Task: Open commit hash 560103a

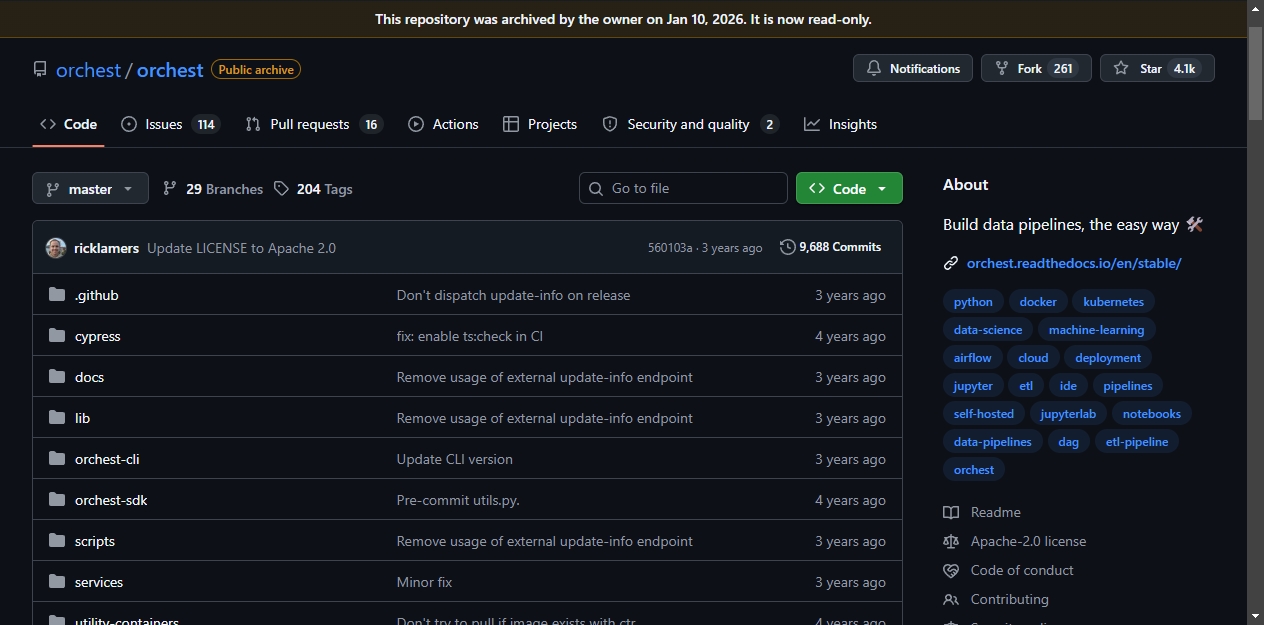Action: click(670, 248)
